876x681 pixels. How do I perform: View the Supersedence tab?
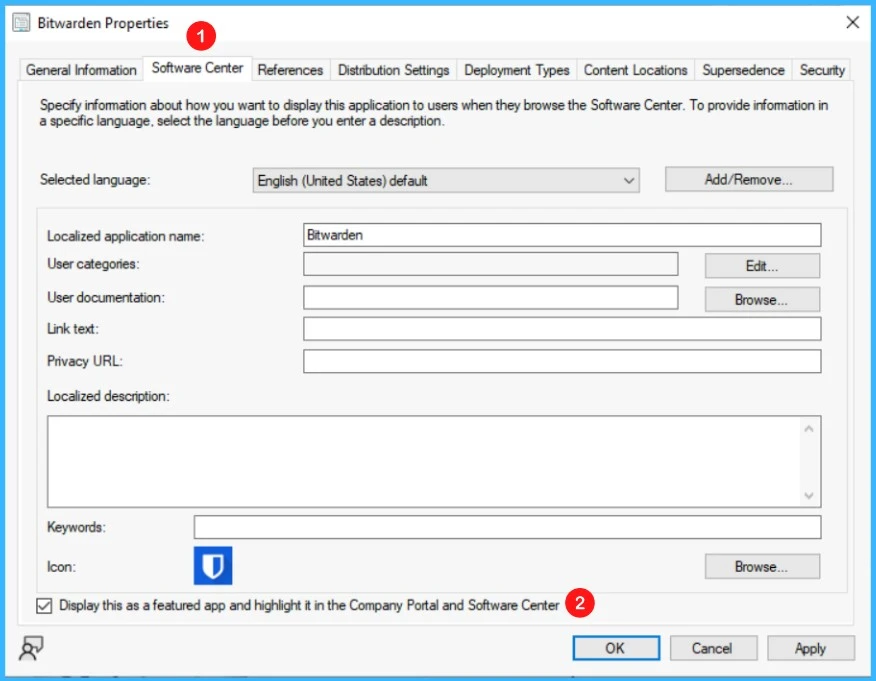pyautogui.click(x=743, y=70)
